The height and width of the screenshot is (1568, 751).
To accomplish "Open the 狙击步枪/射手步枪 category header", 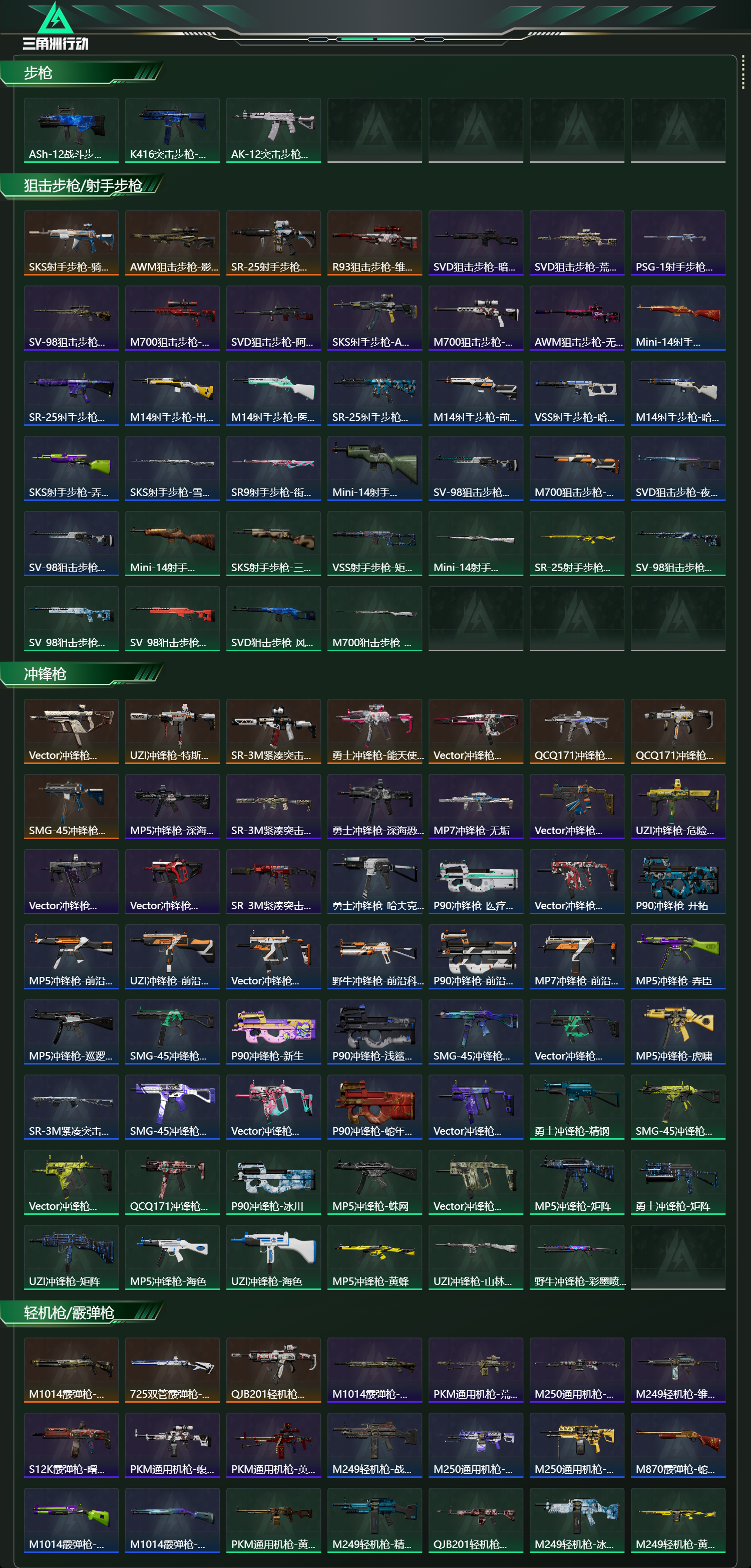I will point(82,186).
